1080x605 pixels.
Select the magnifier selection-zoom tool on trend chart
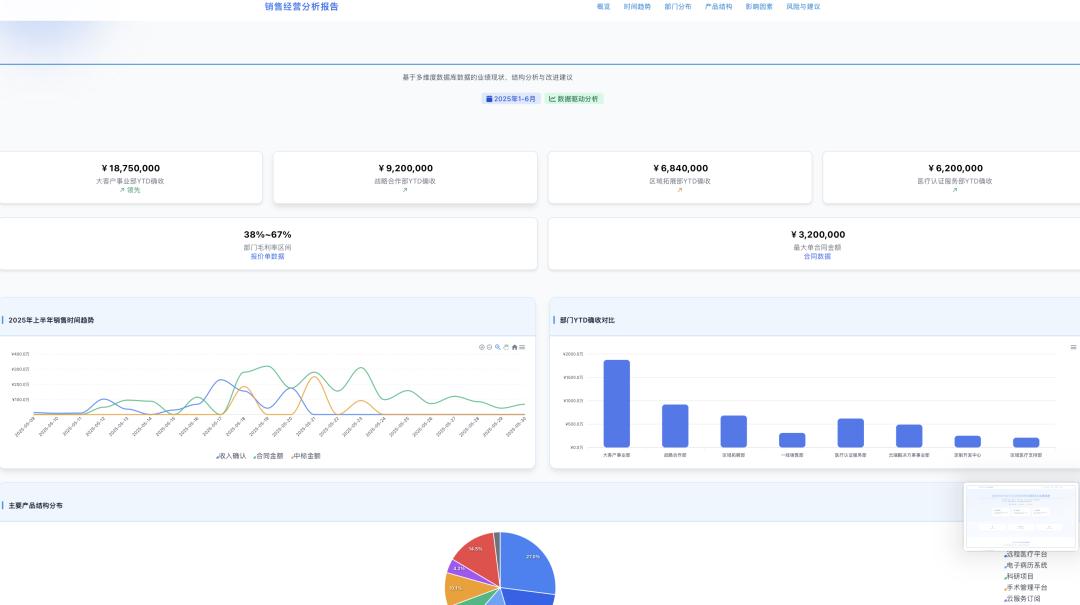(497, 347)
